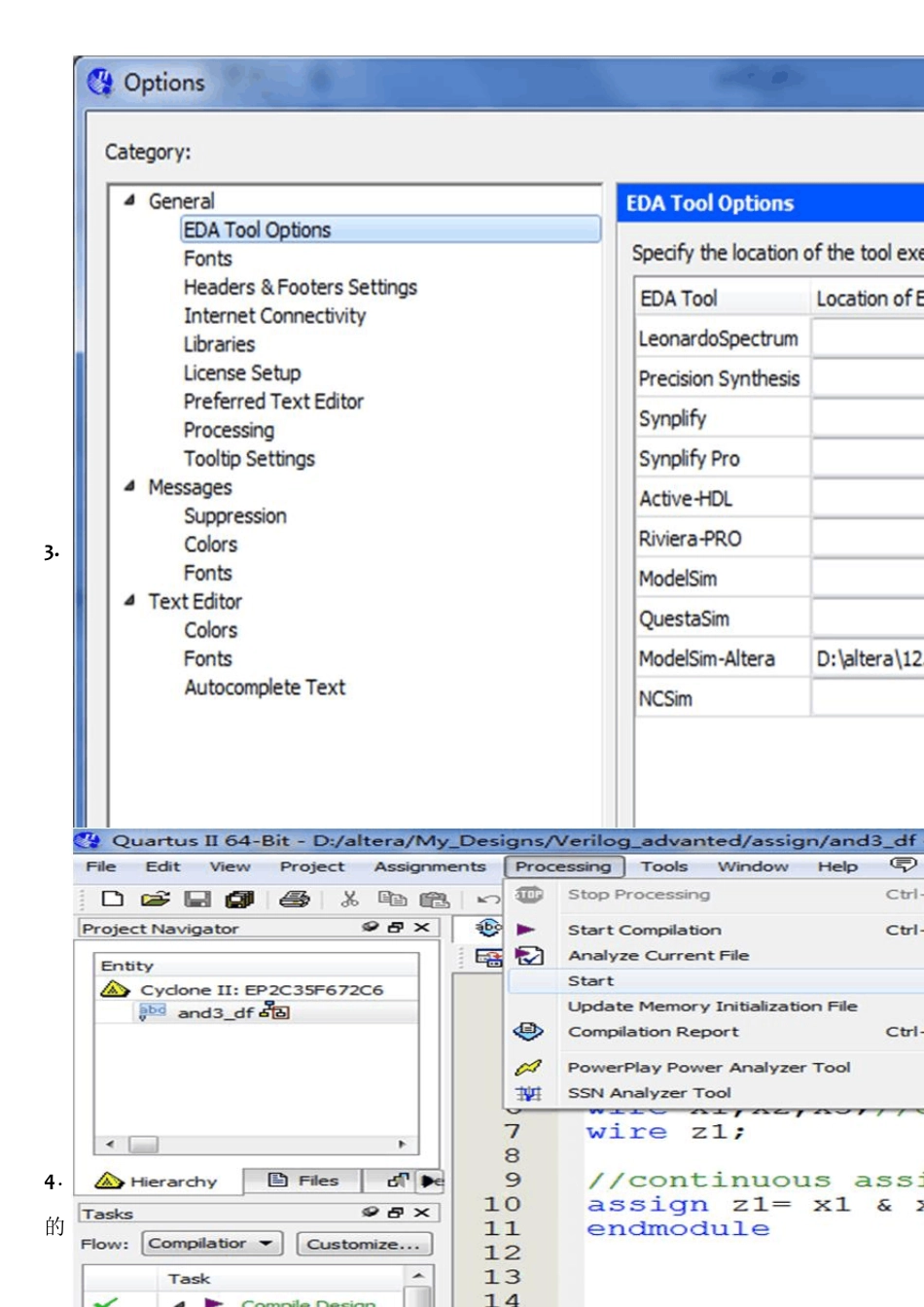This screenshot has width=924, height=1307.
Task: Click the New file icon in toolbar
Action: 113,899
